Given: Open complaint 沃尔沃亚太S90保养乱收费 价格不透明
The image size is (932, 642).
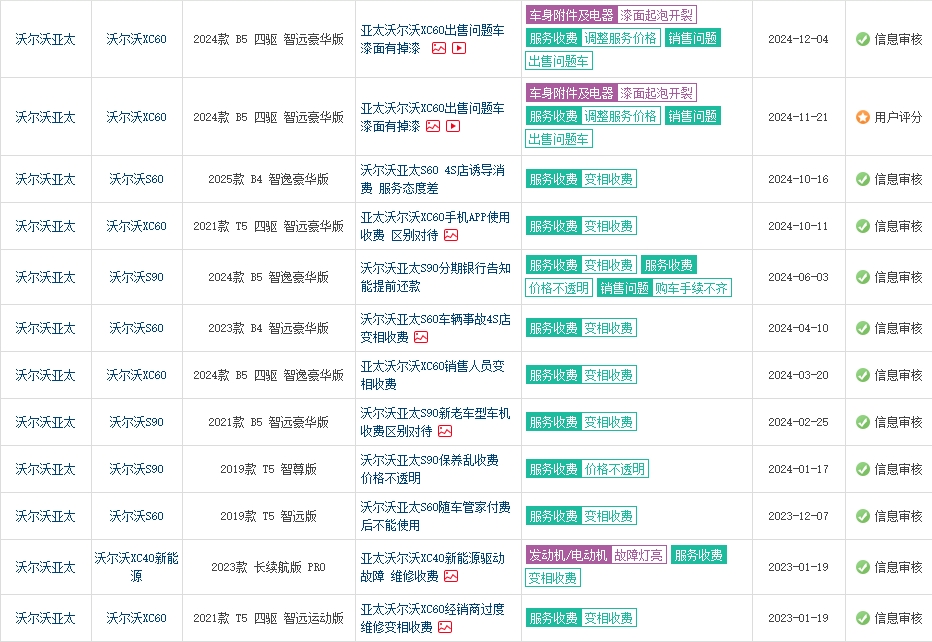Looking at the screenshot, I should click(429, 469).
